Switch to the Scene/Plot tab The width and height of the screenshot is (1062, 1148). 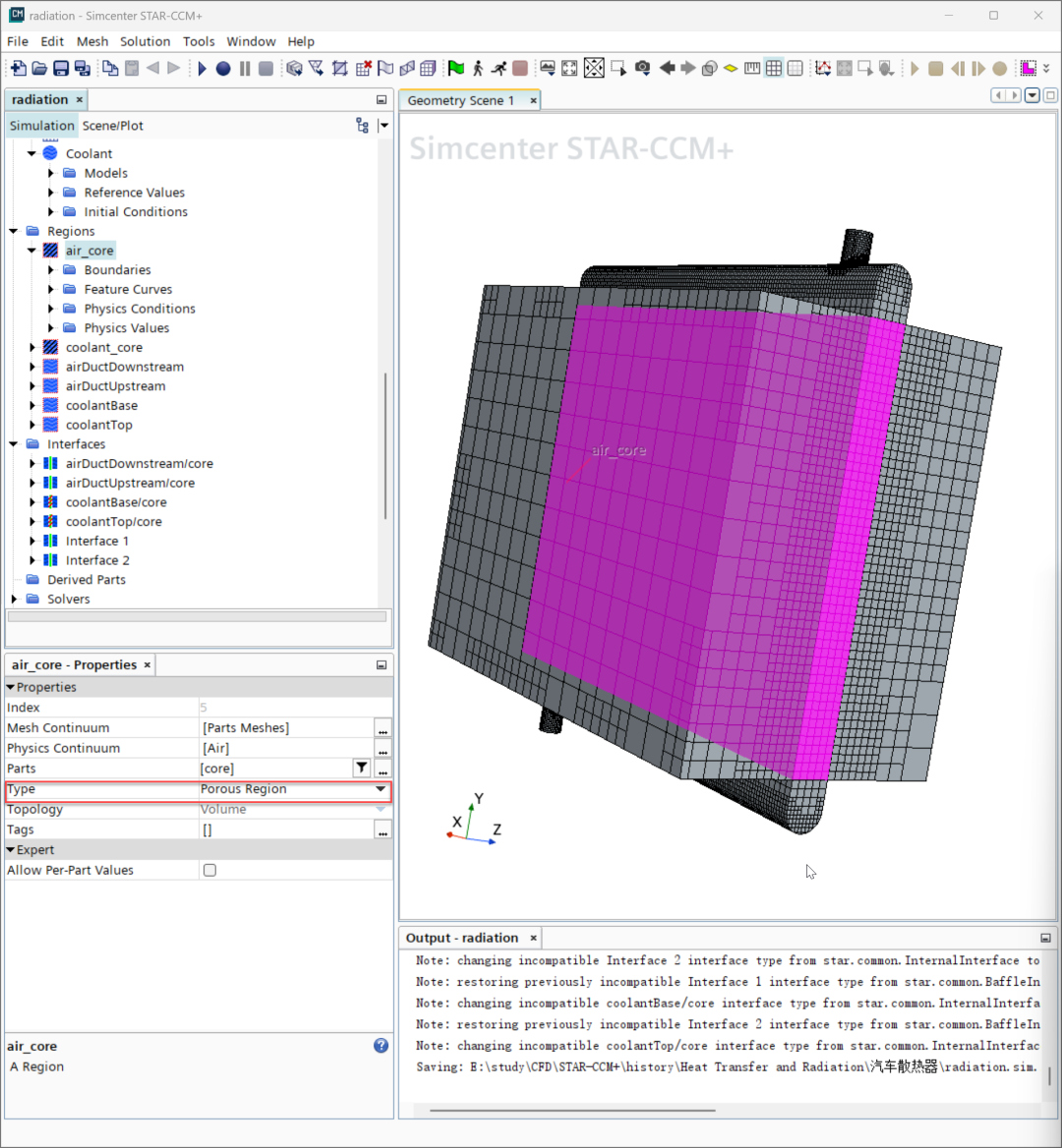[113, 125]
